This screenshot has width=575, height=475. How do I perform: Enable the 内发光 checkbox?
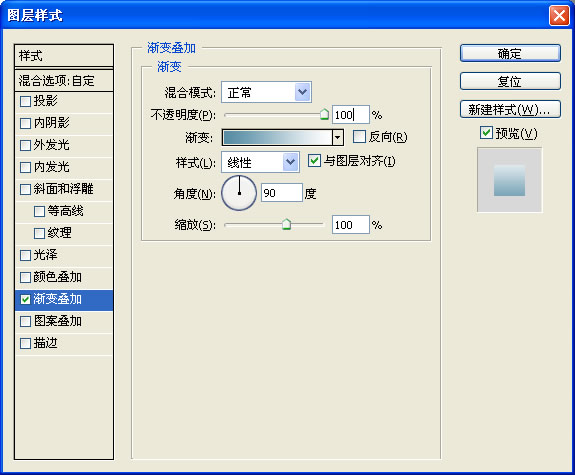pyautogui.click(x=25, y=167)
